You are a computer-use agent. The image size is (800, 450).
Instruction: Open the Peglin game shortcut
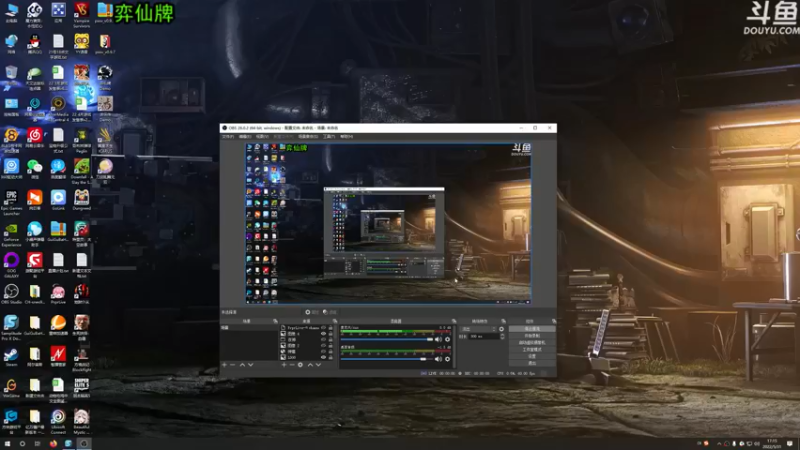pyautogui.click(x=81, y=140)
